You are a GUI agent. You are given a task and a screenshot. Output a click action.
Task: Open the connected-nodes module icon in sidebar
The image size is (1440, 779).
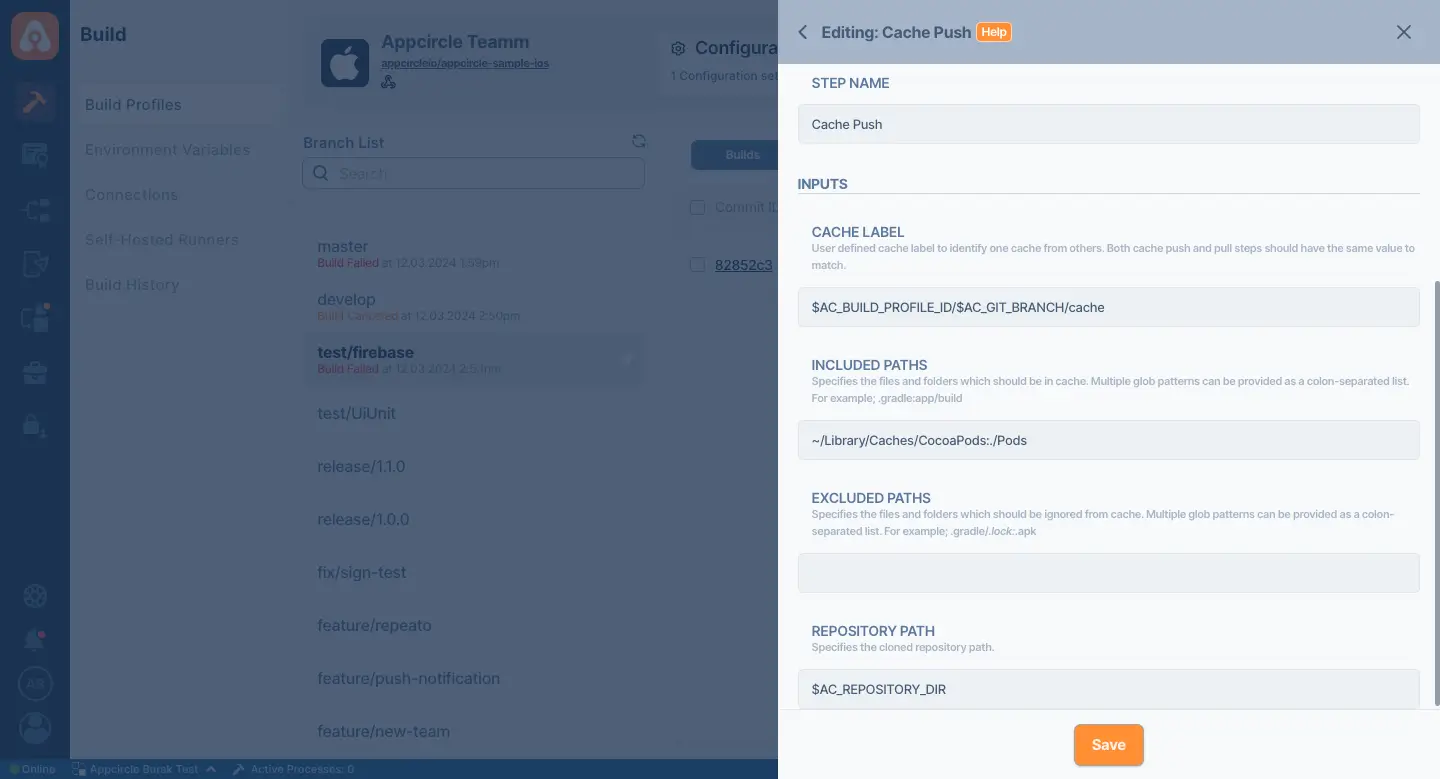[x=35, y=210]
